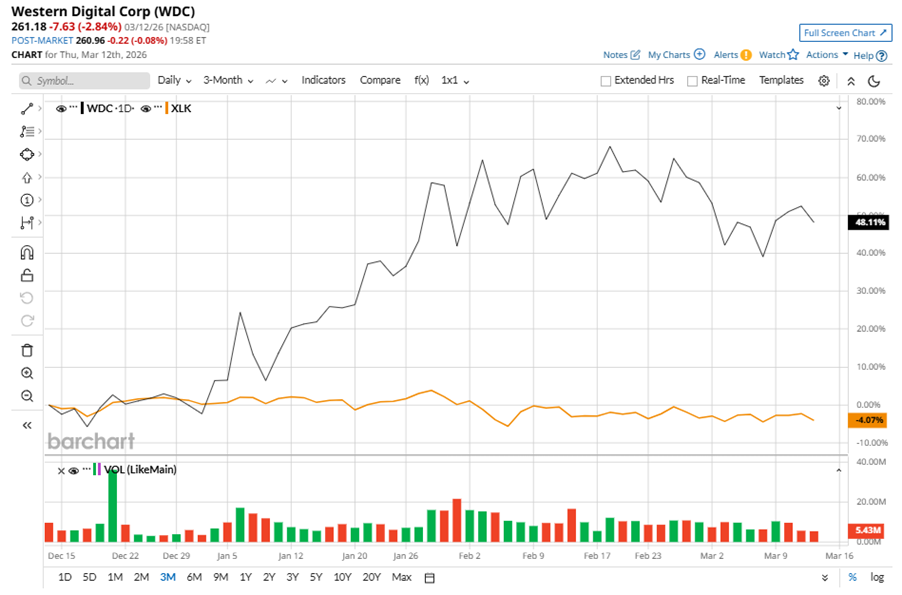Click the VOL green-purple color marker
Image resolution: width=902 pixels, height=595 pixels.
(97, 470)
